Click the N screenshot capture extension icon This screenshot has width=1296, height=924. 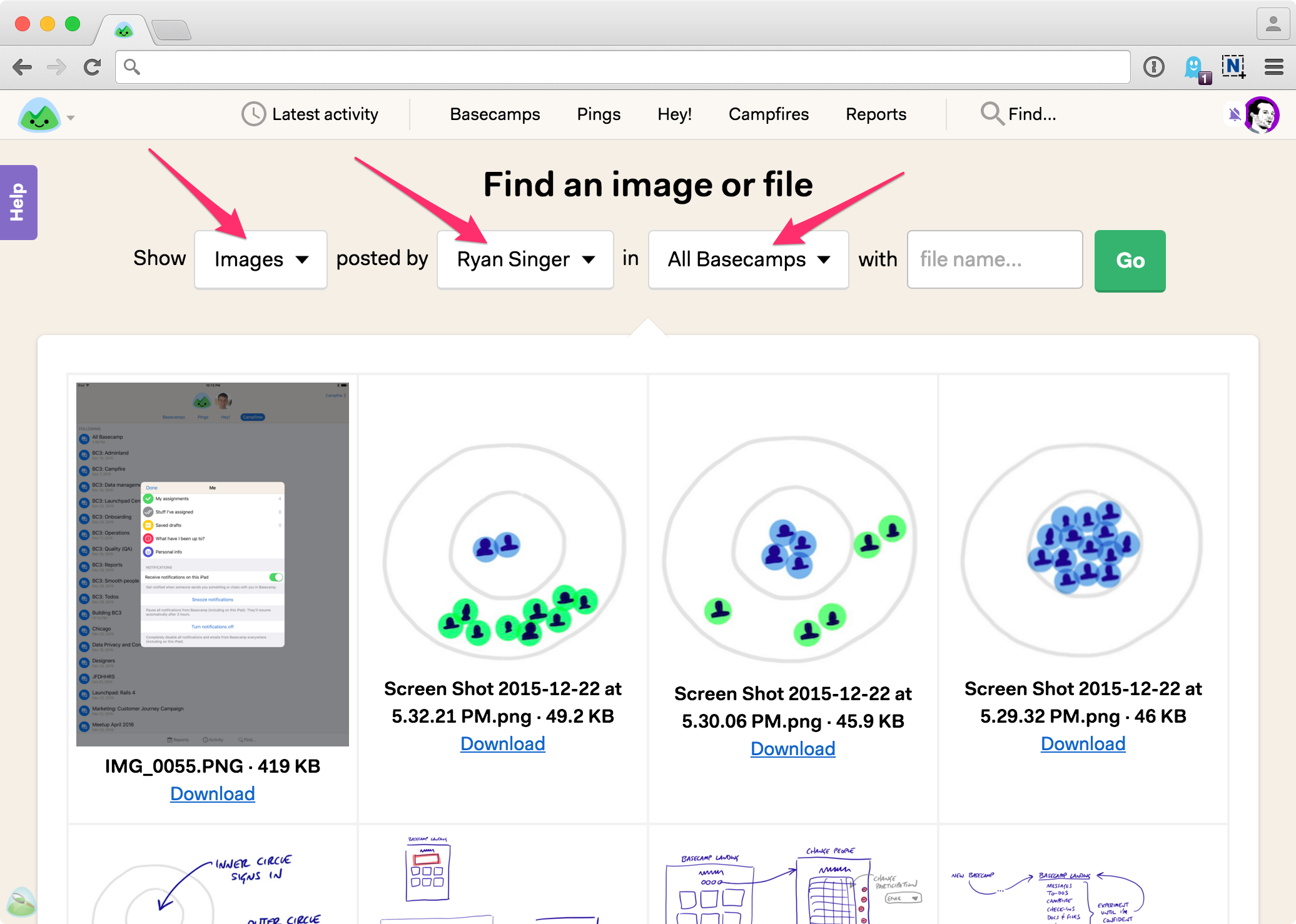pos(1233,66)
